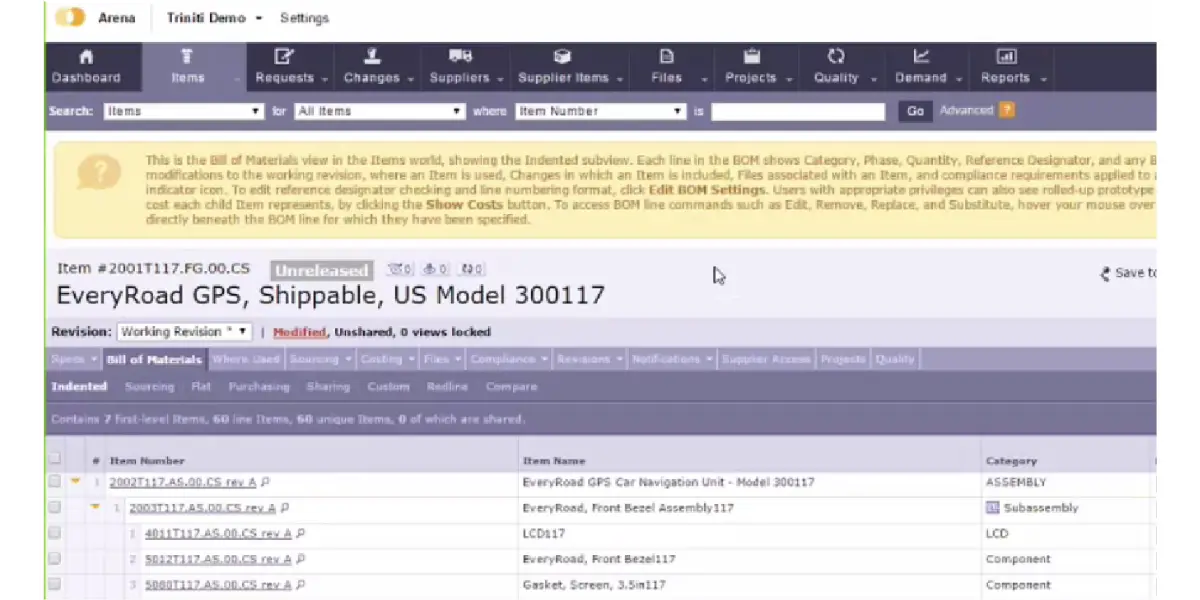Check the box for row 2002T117.AS.00.CS
Image resolution: width=1200 pixels, height=600 pixels.
click(55, 482)
